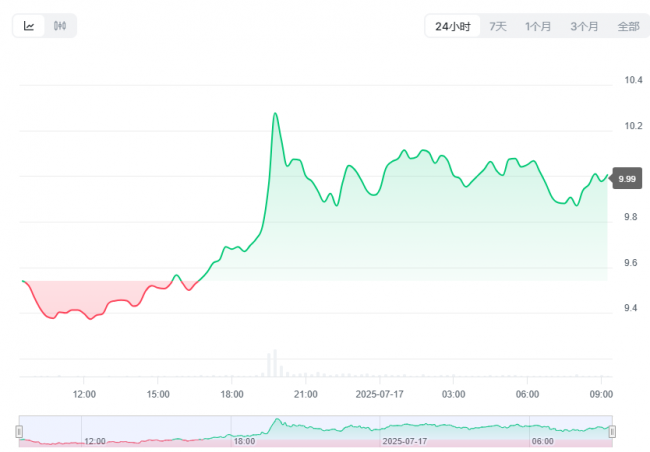Select the 全部 time range tab
Screen dimensions: 650x452
(x=628, y=27)
